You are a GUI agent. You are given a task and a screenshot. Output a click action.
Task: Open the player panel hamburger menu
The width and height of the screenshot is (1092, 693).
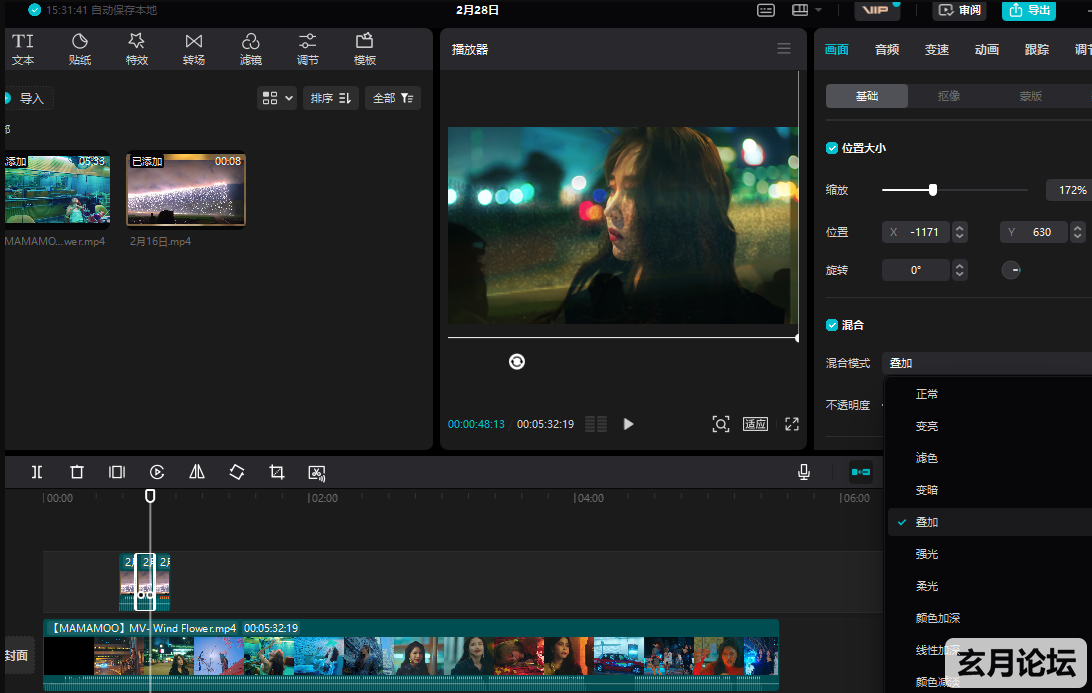click(784, 49)
